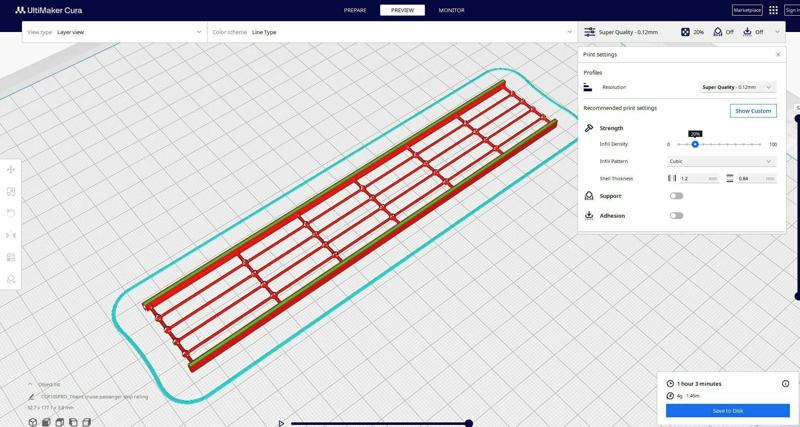The height and width of the screenshot is (427, 800).
Task: Click the clock icon beside print time
Action: pos(670,384)
